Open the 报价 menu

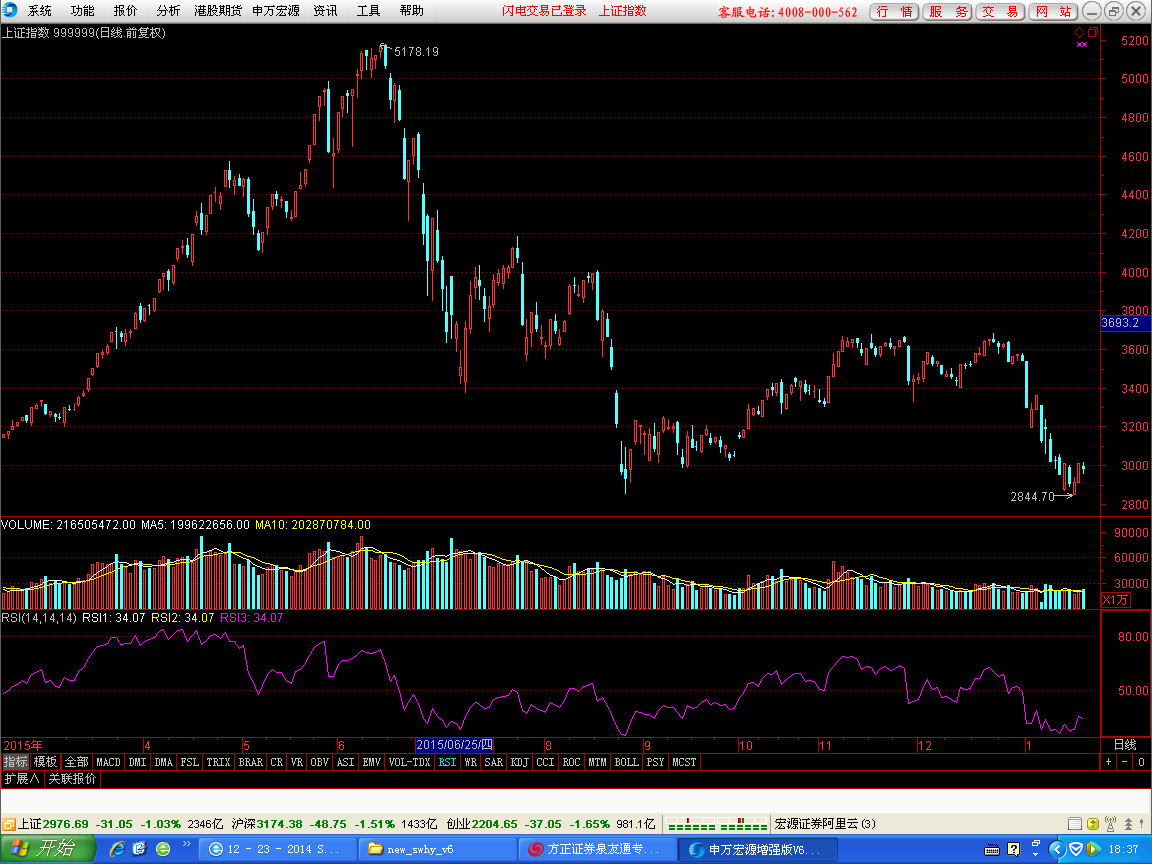click(126, 11)
